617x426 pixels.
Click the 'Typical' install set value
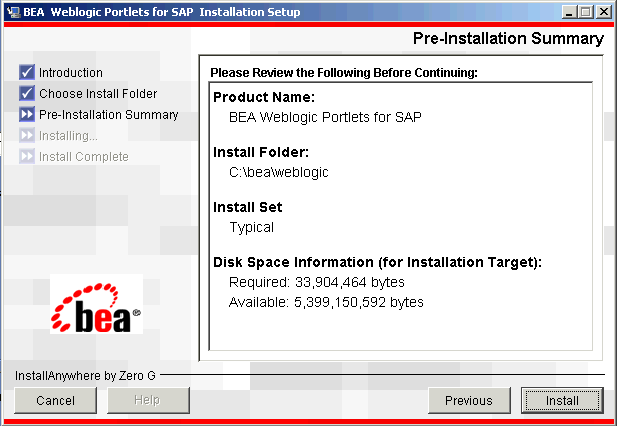[x=251, y=227]
